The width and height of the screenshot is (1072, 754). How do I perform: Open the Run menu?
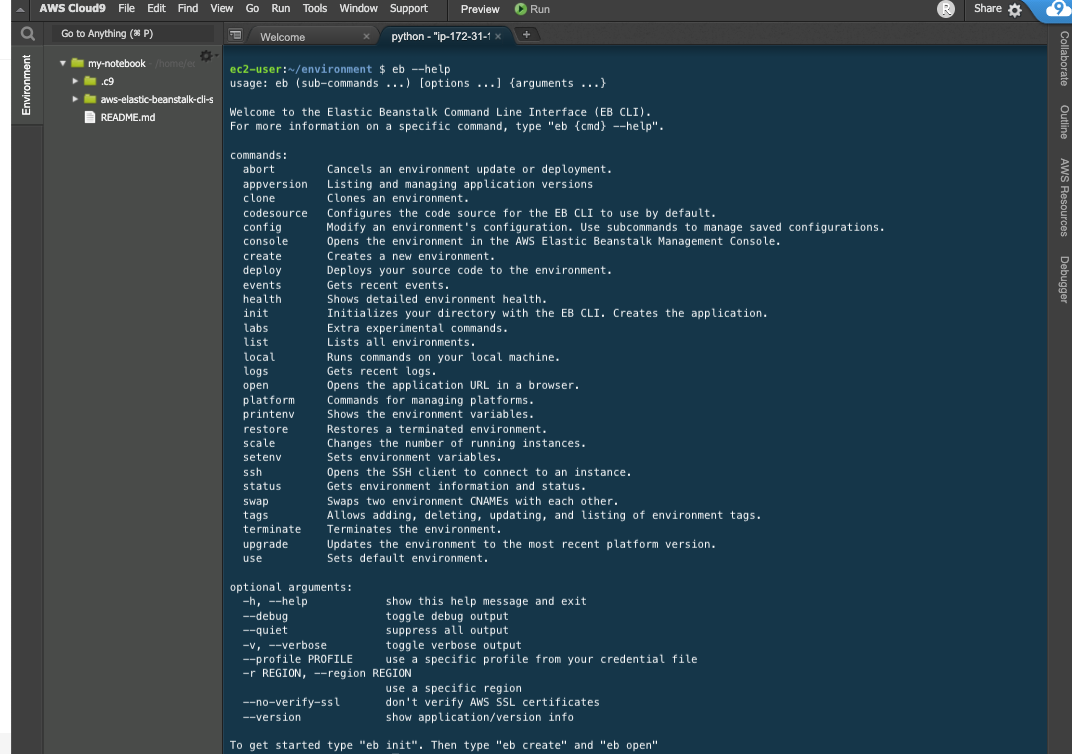280,8
